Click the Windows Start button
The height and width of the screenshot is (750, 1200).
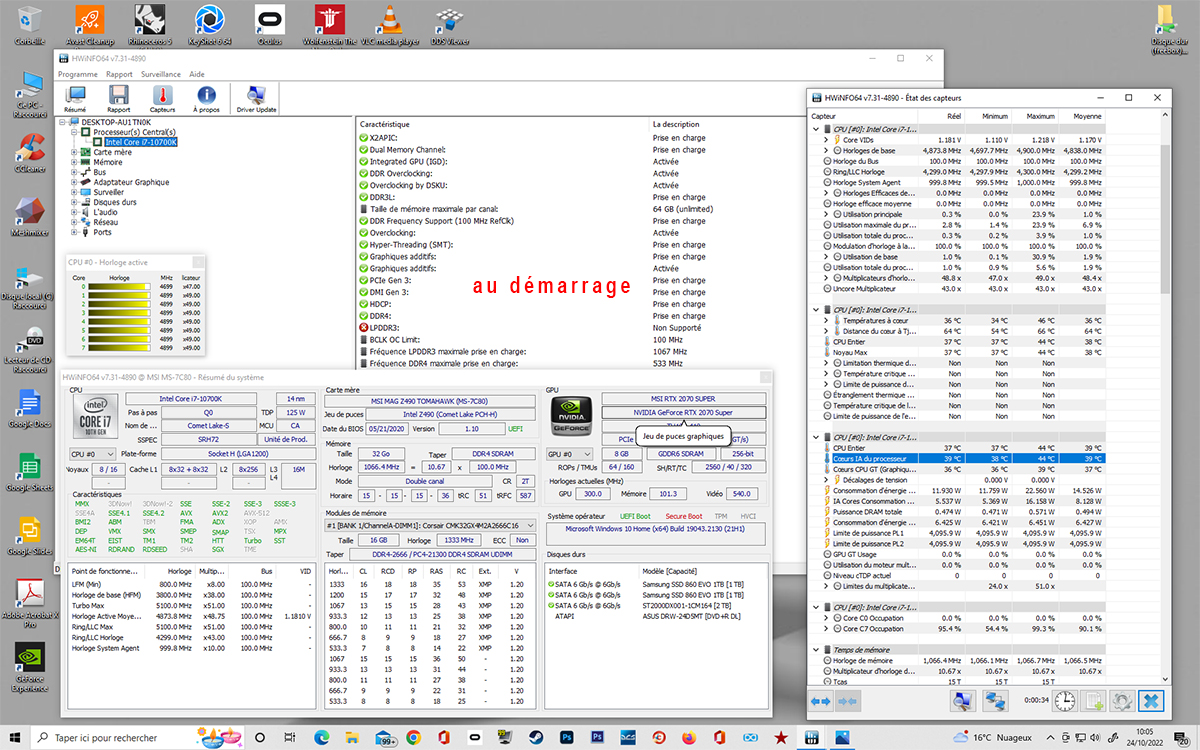point(15,738)
